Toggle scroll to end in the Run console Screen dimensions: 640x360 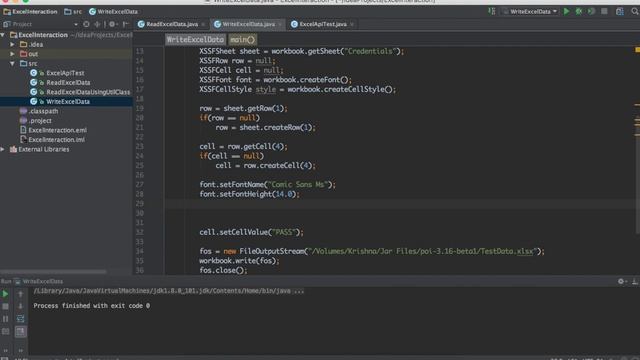pyautogui.click(x=20, y=331)
